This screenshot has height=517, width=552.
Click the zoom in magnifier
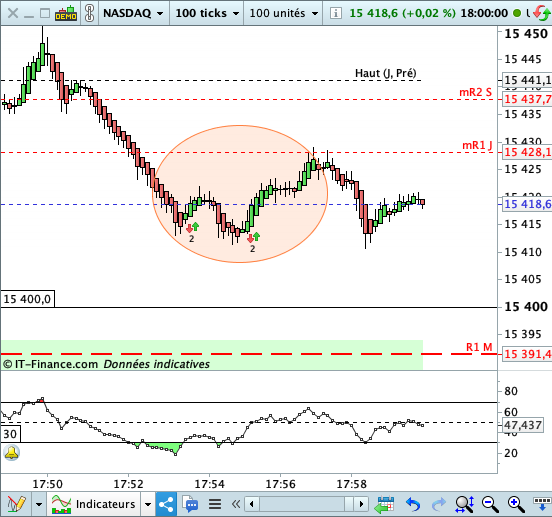click(x=516, y=504)
